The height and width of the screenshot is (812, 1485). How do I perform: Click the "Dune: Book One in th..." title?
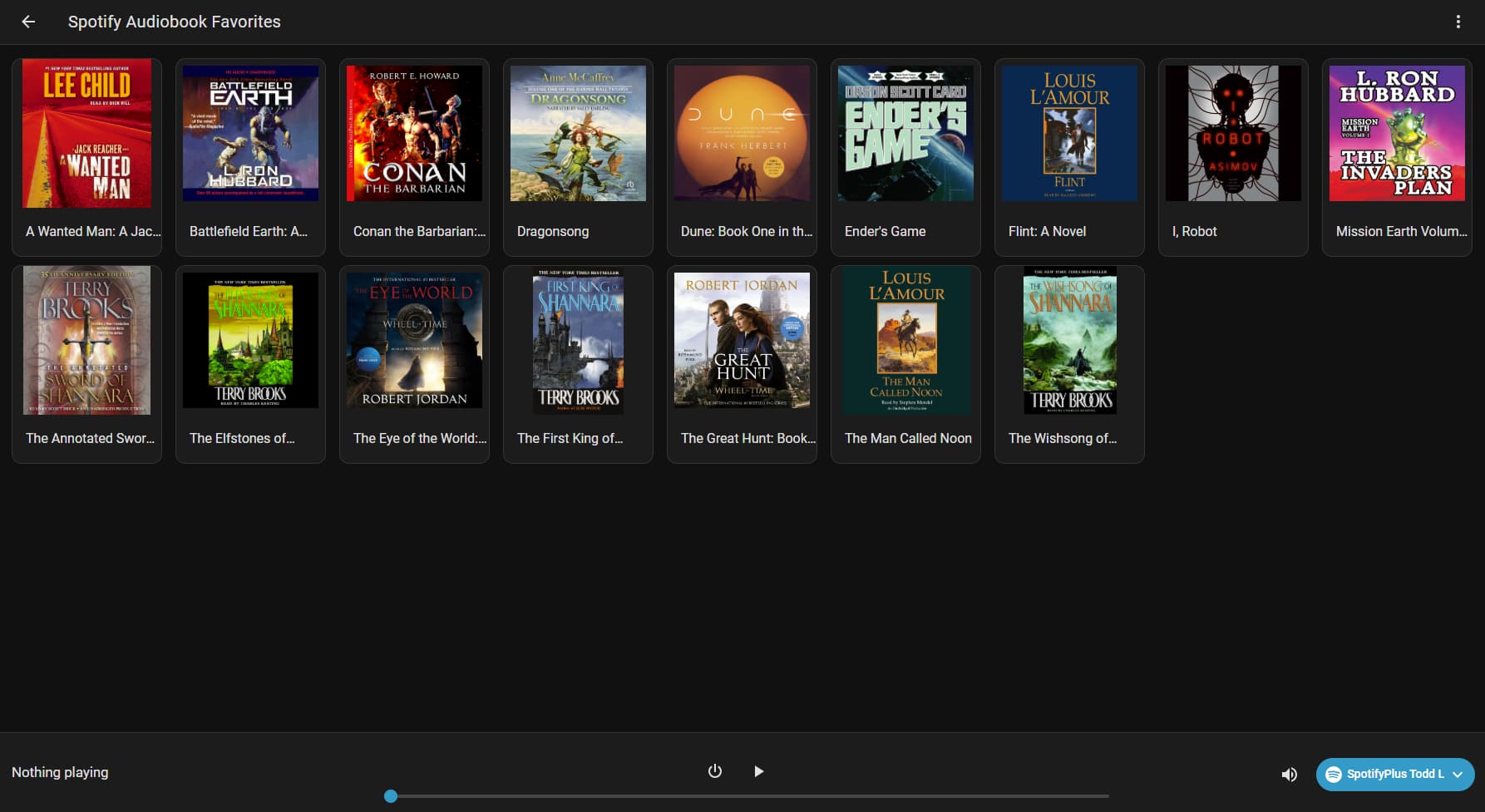coord(747,231)
